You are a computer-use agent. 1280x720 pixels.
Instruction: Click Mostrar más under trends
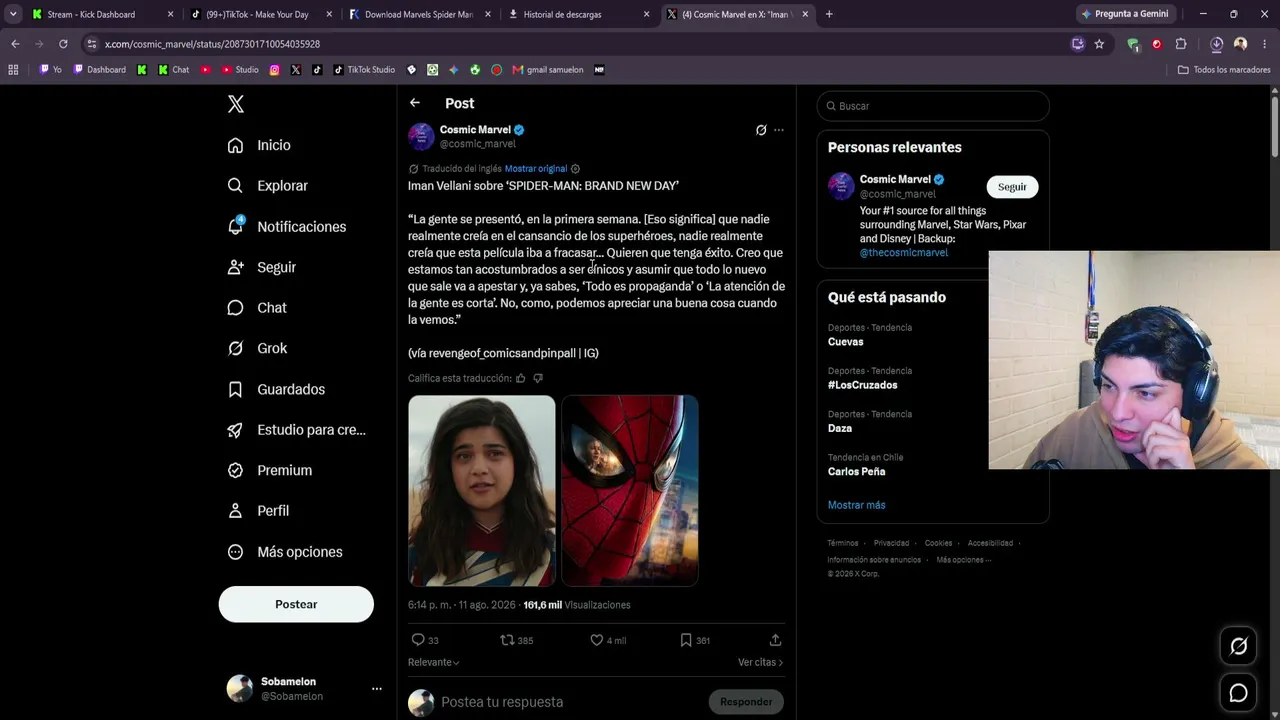click(x=857, y=505)
